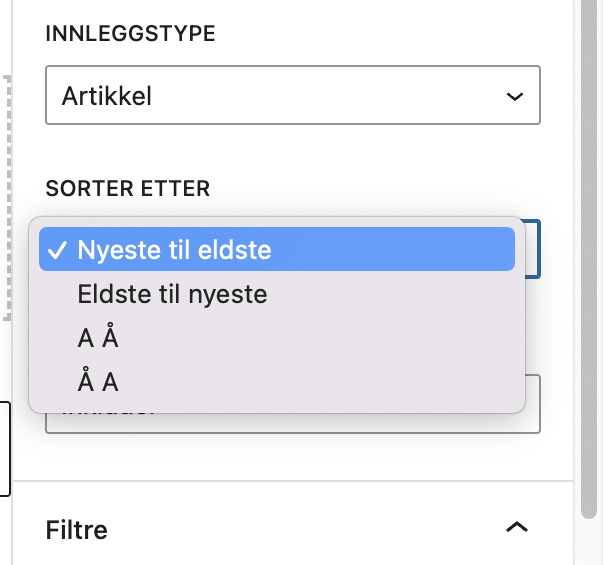Viewport: 603px width, 565px height.
Task: Click the Artikkel text inside the select
Action: (x=106, y=96)
